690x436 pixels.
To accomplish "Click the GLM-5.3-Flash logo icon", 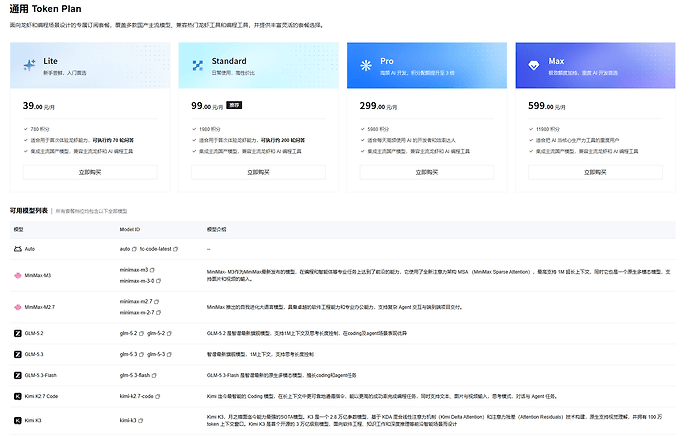I will tap(18, 375).
